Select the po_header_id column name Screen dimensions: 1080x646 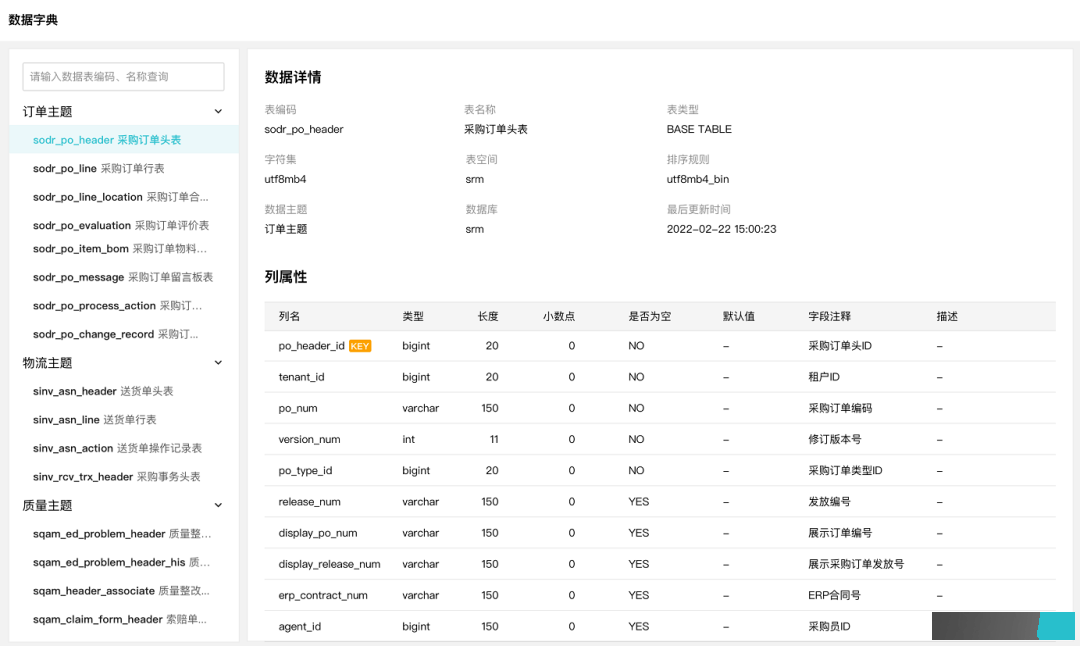[311, 346]
